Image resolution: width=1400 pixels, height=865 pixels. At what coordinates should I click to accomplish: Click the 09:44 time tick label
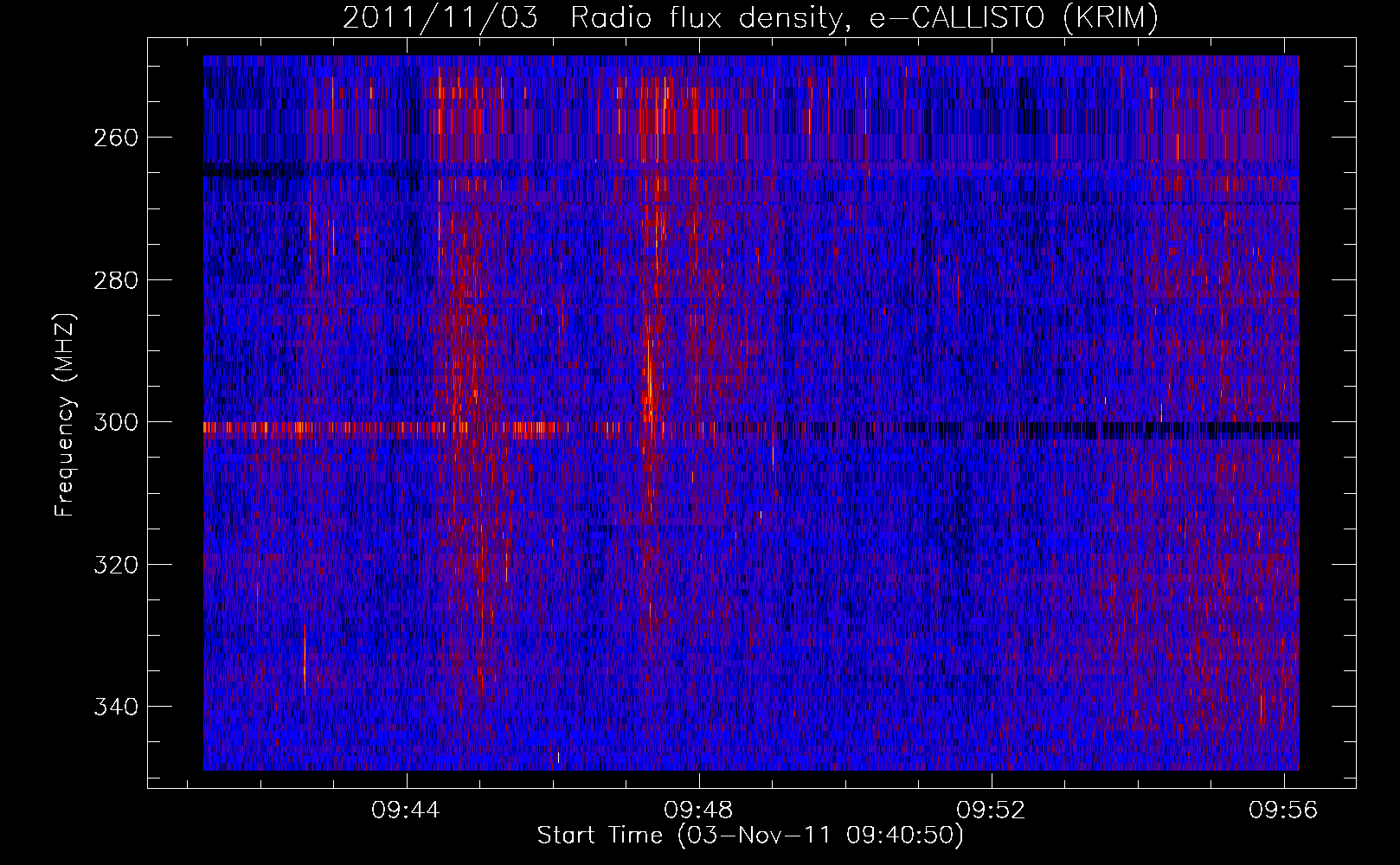(x=406, y=810)
